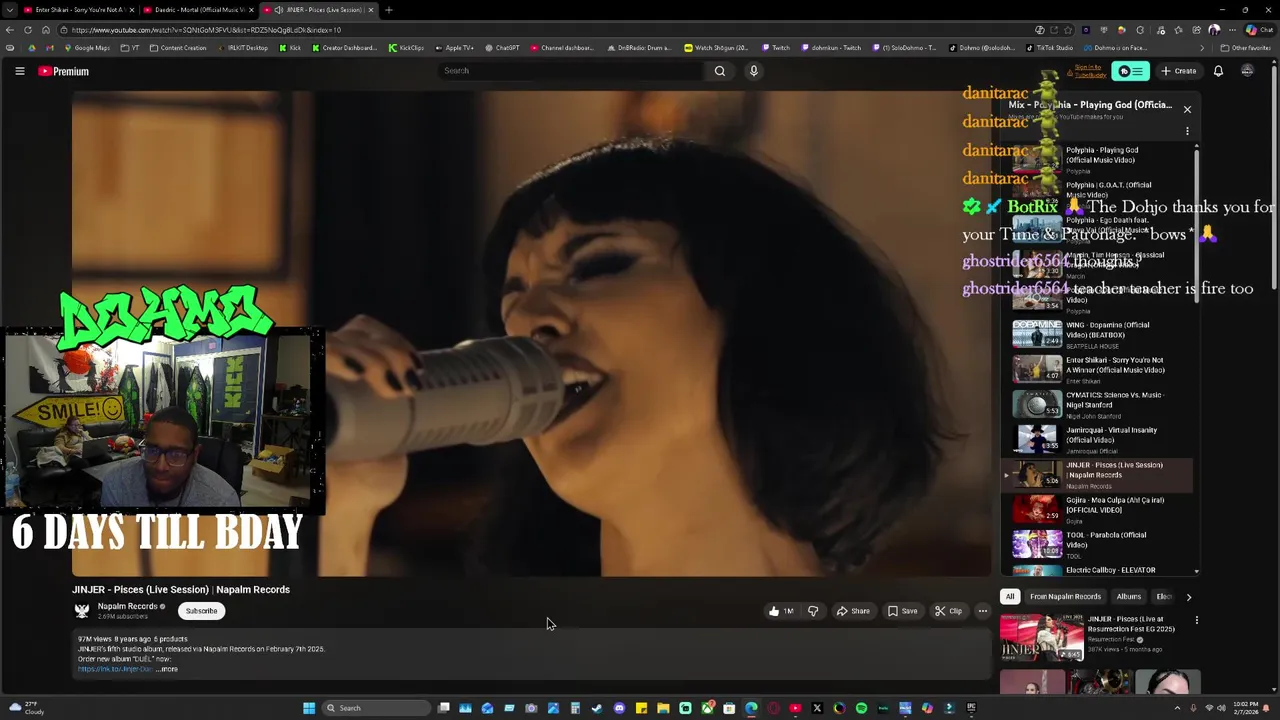Go to YouTube Premium home logo
Image resolution: width=1280 pixels, height=720 pixels.
64,71
